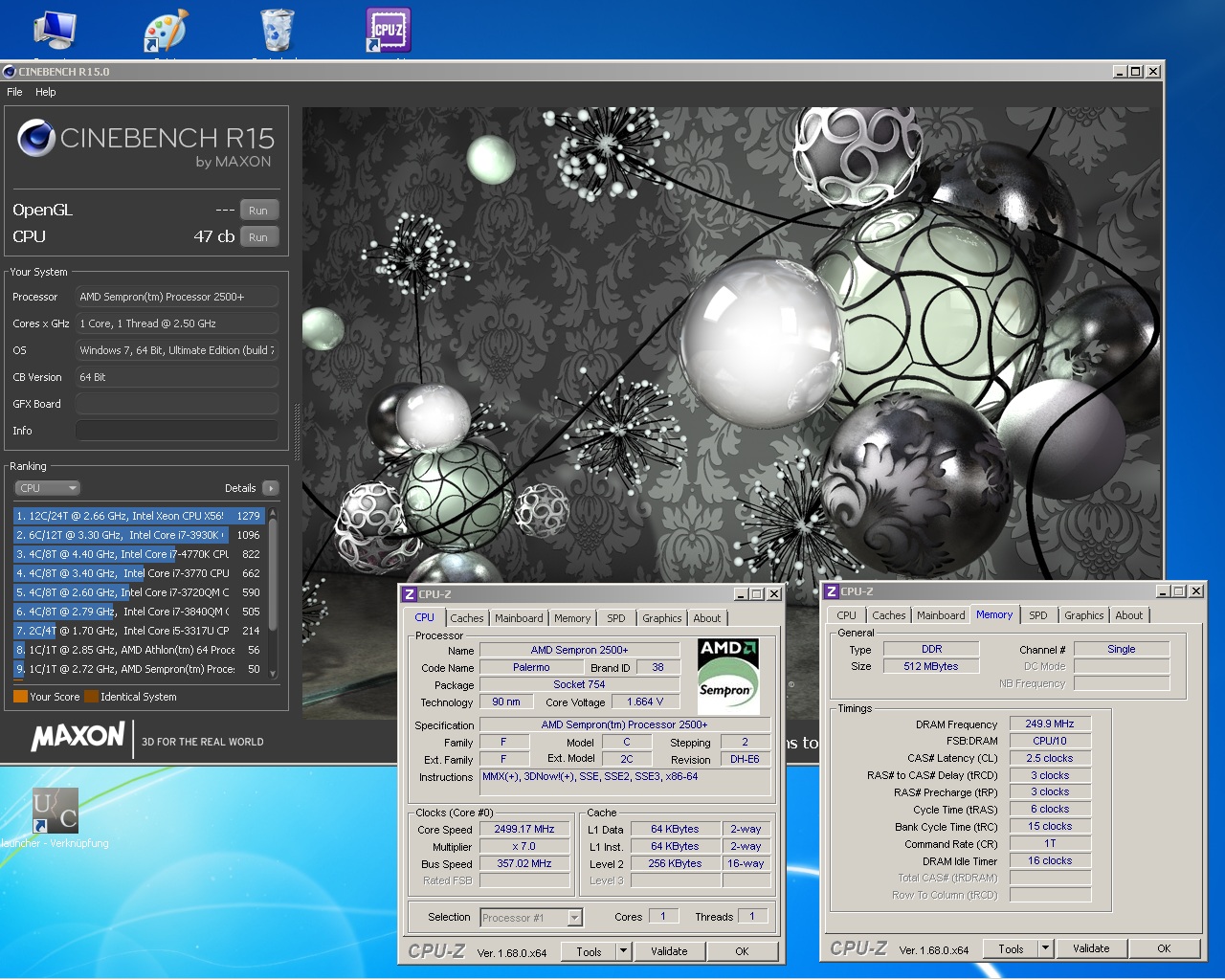Select the Core i7-3840QM ranking entry
The height and width of the screenshot is (980, 1225).
tap(139, 612)
